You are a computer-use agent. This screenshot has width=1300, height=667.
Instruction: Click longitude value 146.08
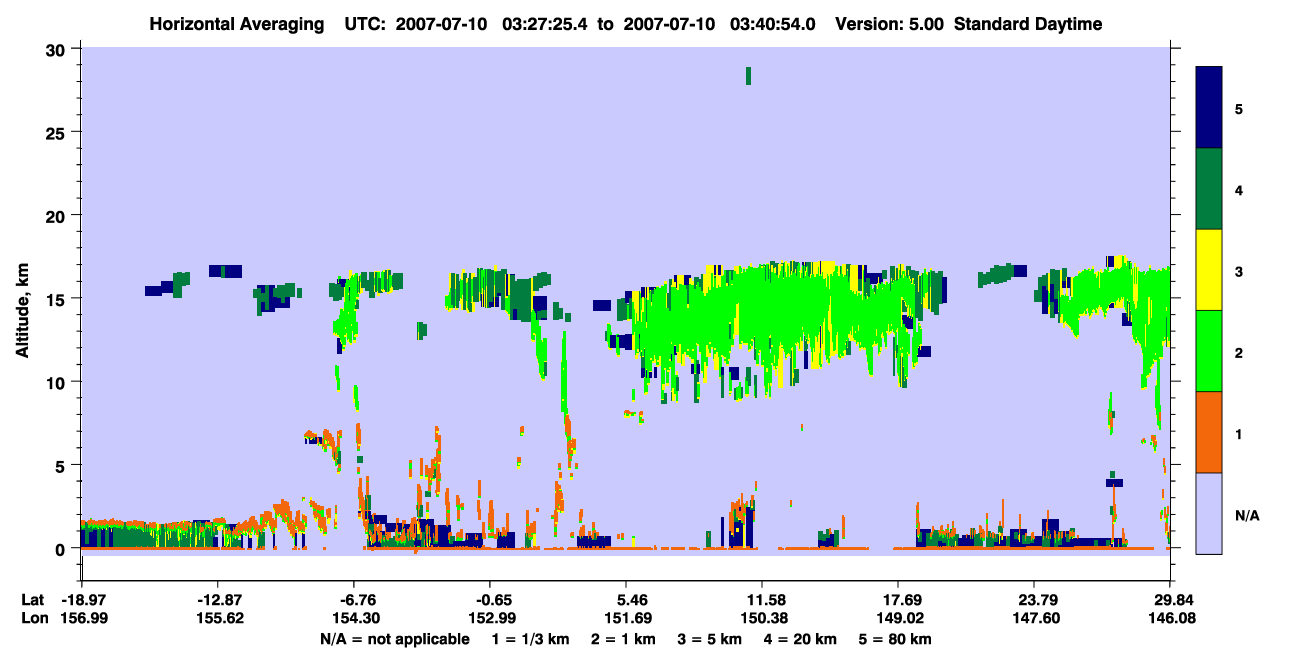(1170, 619)
